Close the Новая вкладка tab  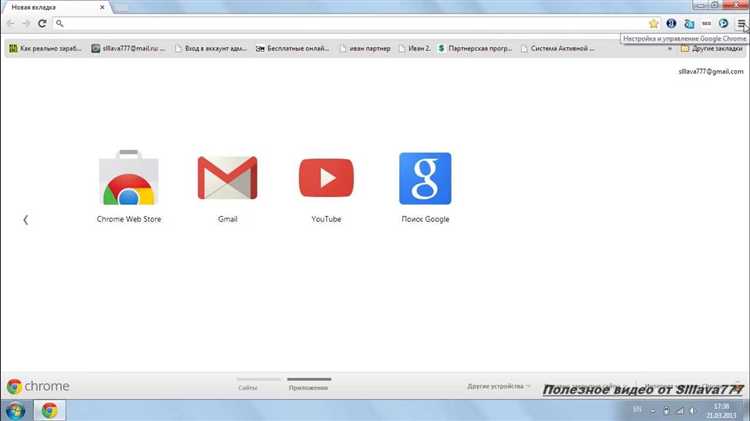point(102,7)
